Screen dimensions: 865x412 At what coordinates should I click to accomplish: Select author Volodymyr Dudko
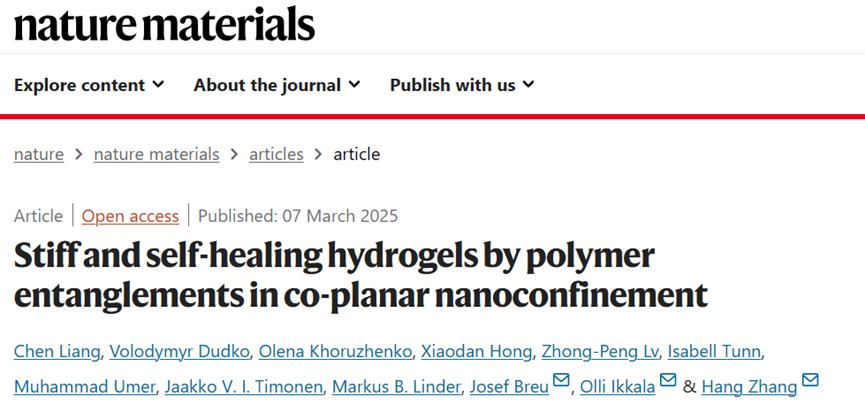(x=179, y=351)
